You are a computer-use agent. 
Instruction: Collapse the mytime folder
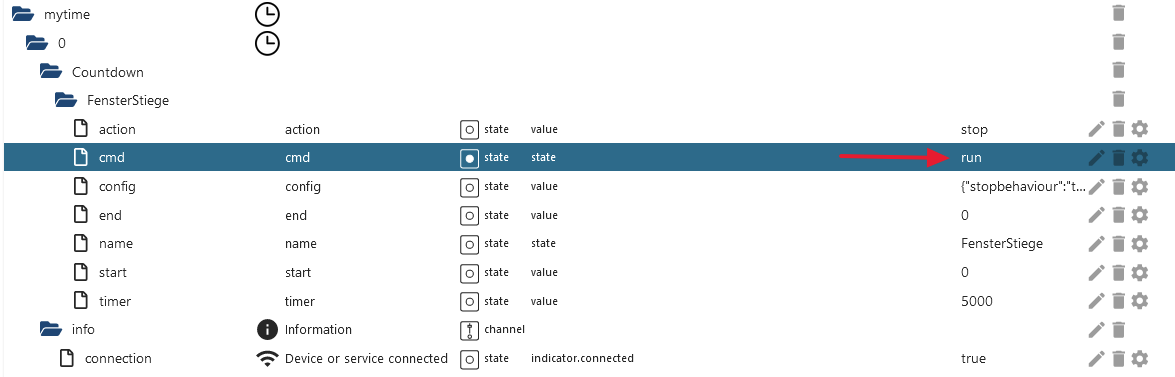(x=23, y=14)
